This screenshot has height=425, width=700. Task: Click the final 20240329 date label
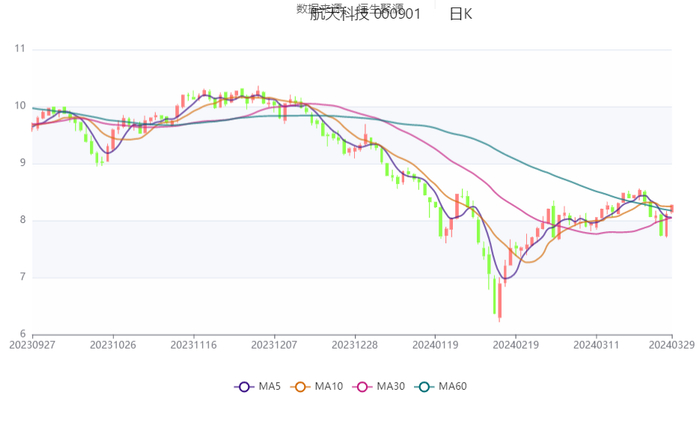pyautogui.click(x=672, y=344)
